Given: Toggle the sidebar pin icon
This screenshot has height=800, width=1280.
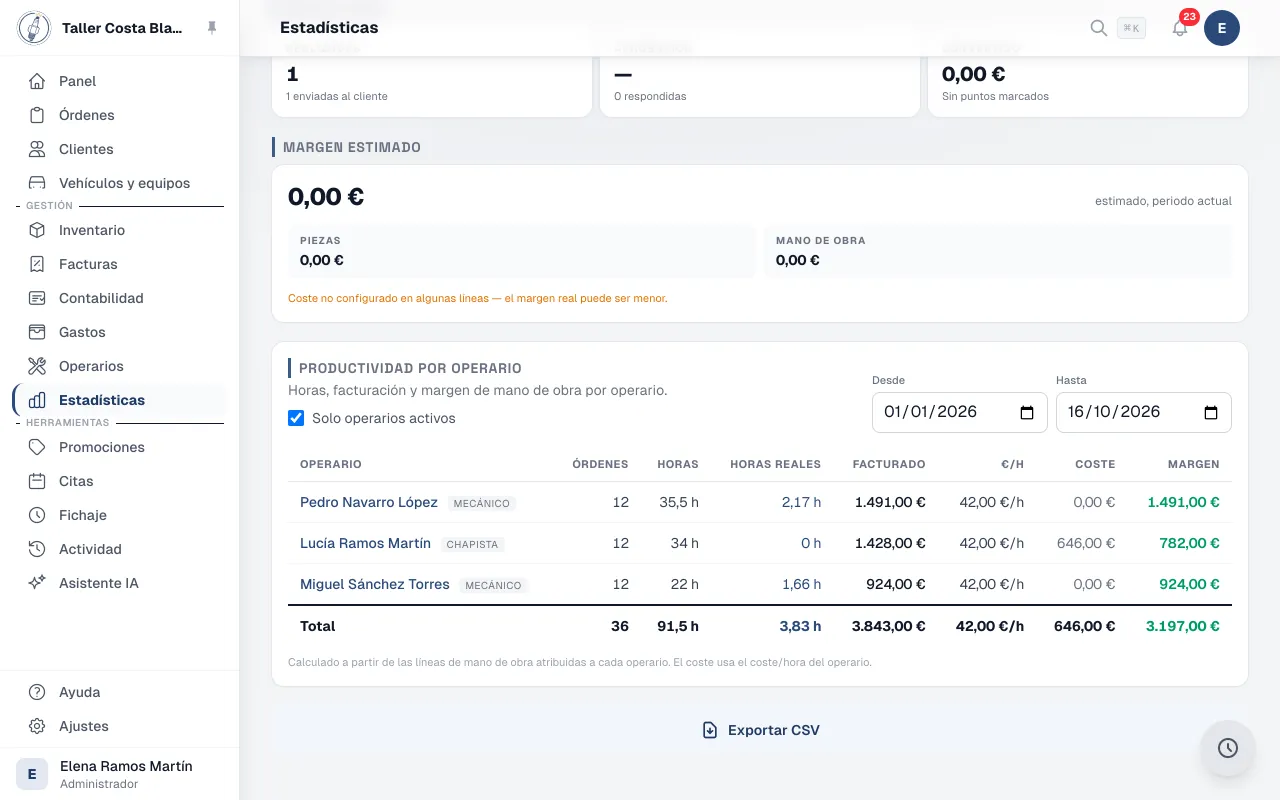Looking at the screenshot, I should [212, 28].
